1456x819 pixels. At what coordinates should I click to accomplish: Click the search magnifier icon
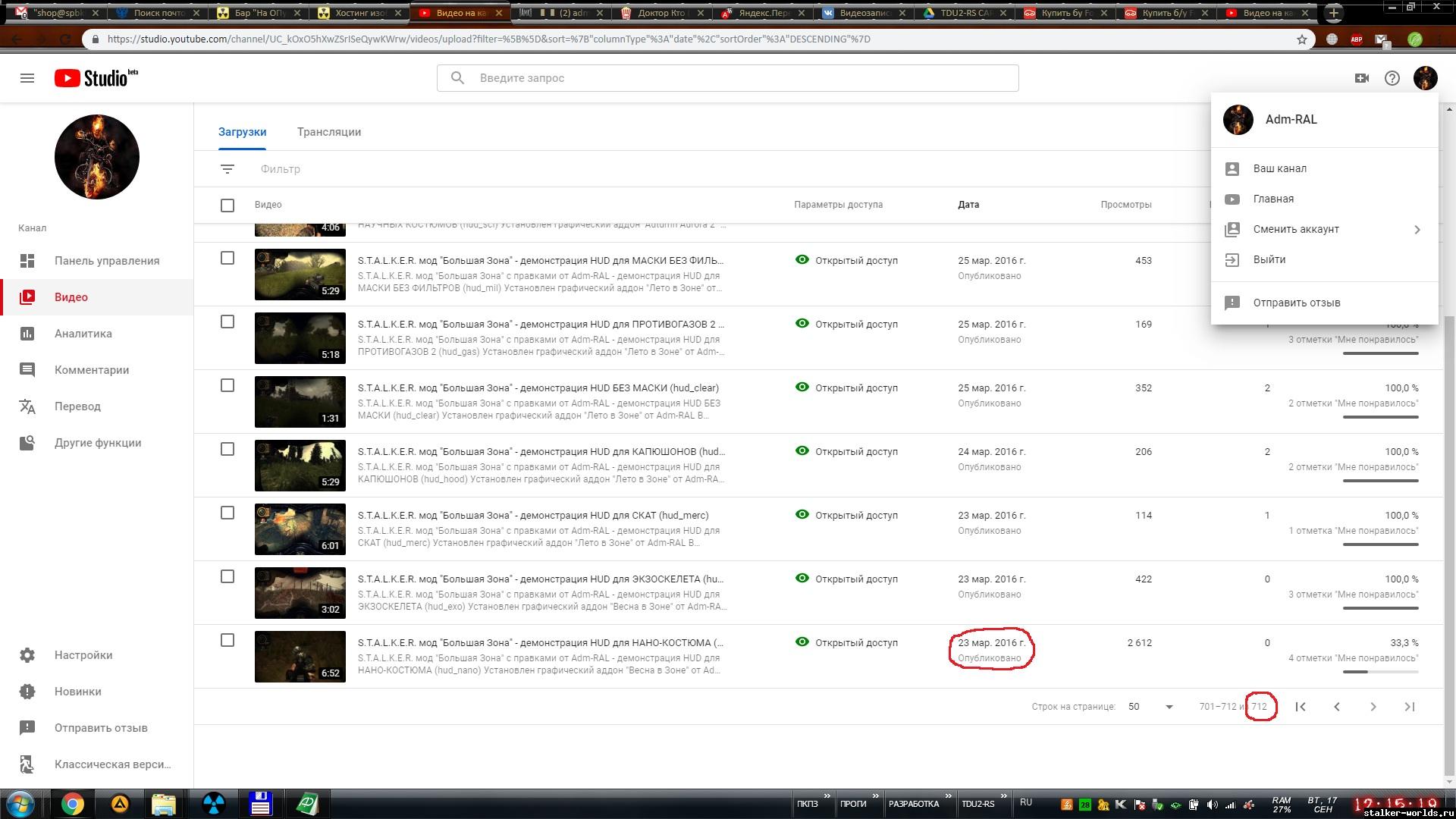point(457,78)
